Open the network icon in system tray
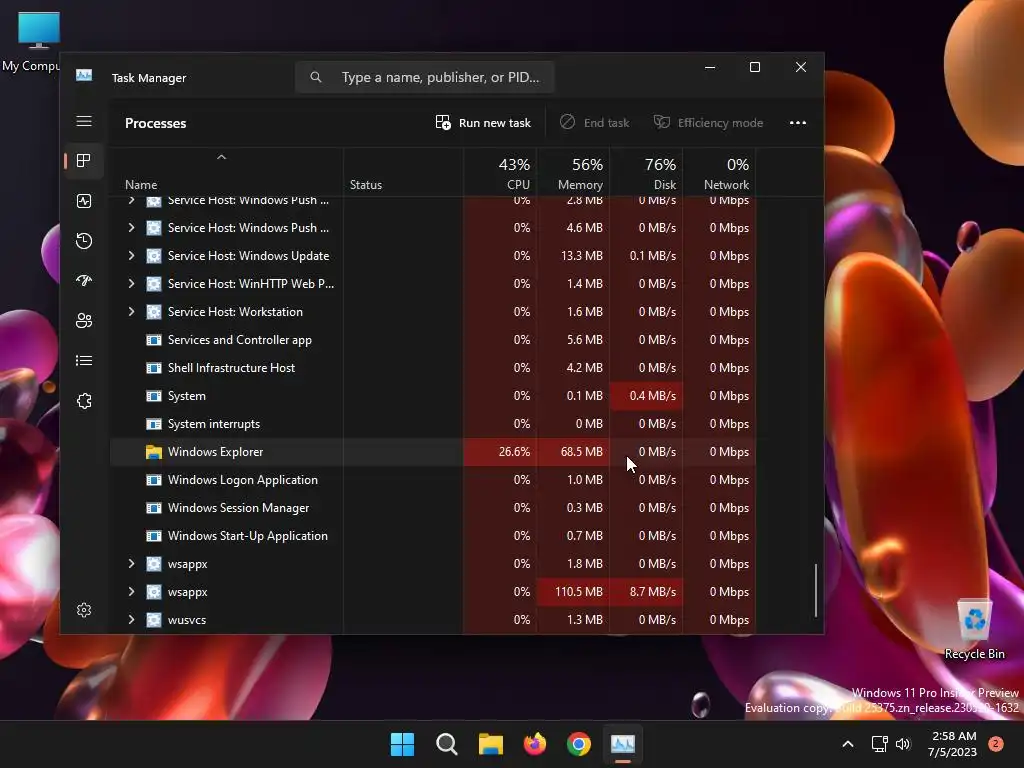 (879, 744)
